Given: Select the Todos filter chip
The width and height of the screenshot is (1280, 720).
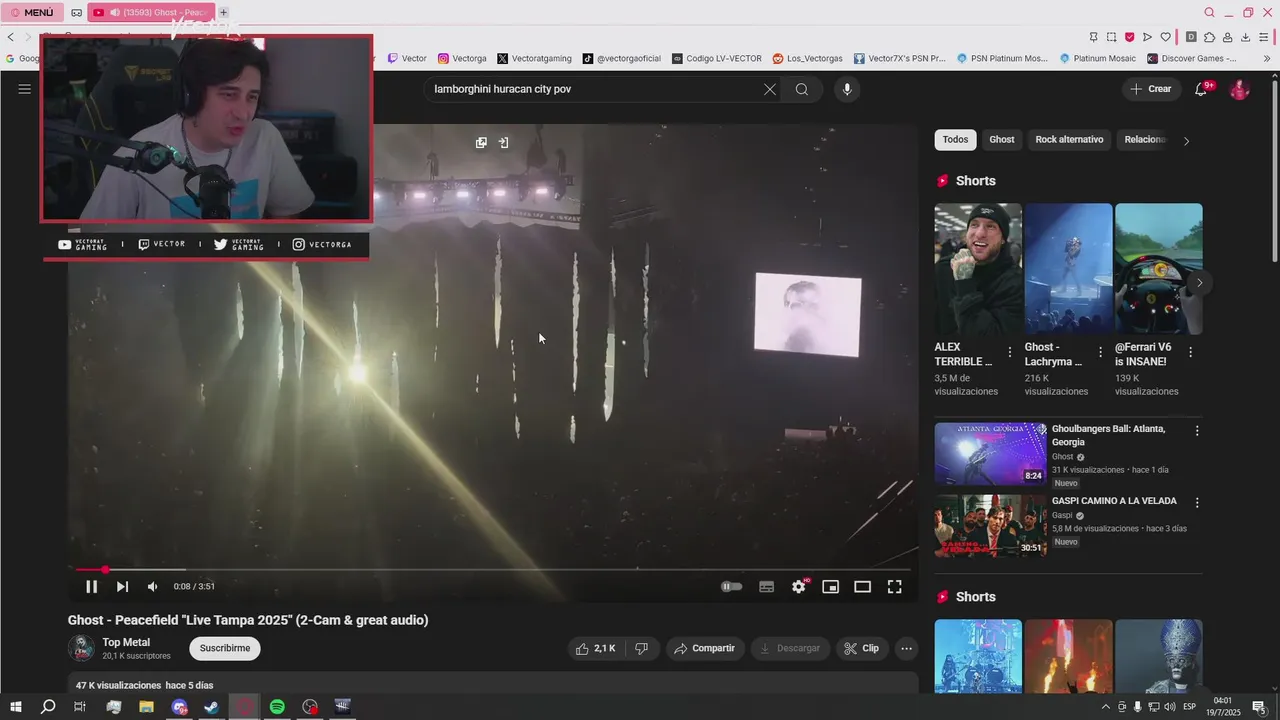Looking at the screenshot, I should click(x=955, y=139).
